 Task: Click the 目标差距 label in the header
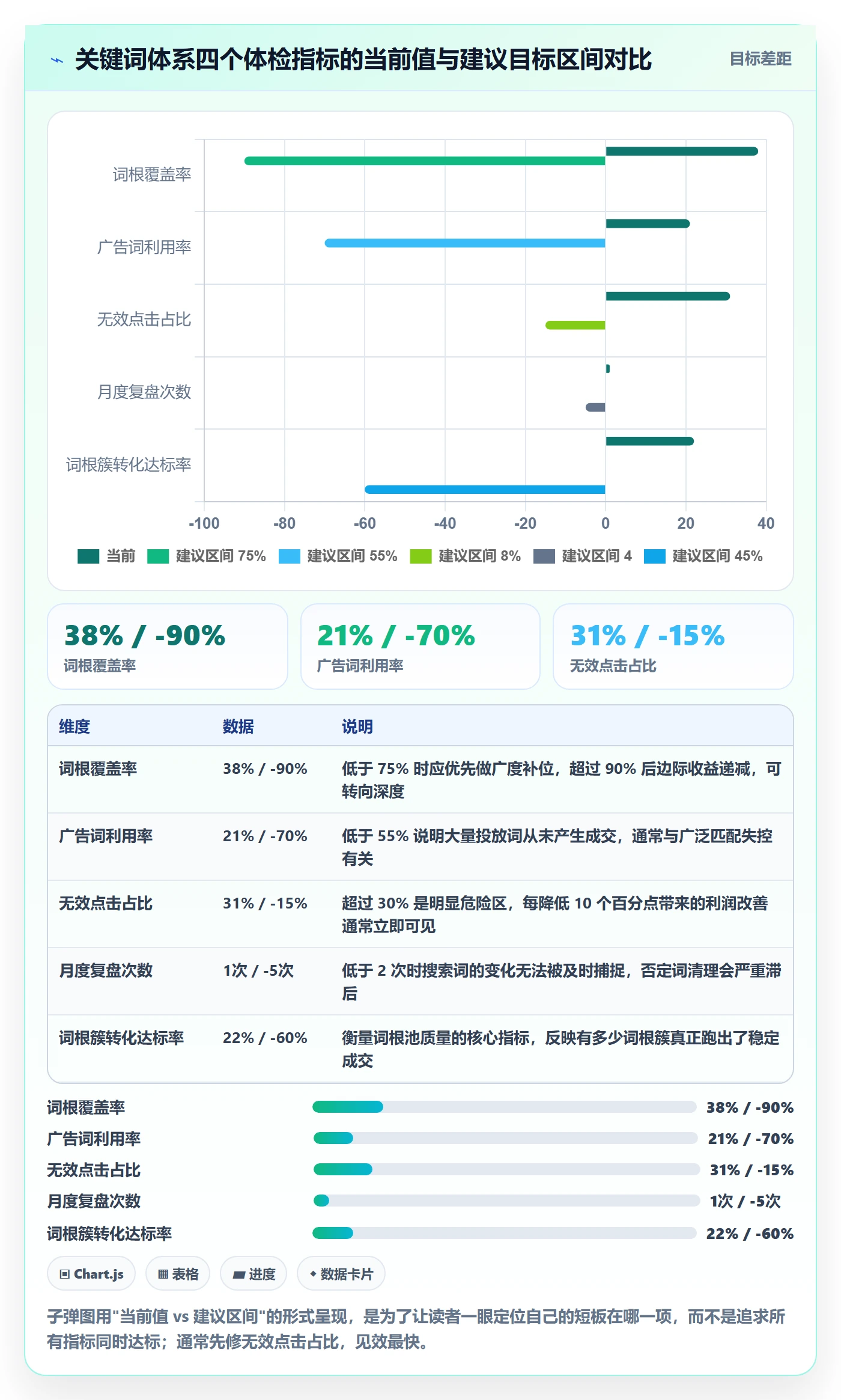pos(761,59)
